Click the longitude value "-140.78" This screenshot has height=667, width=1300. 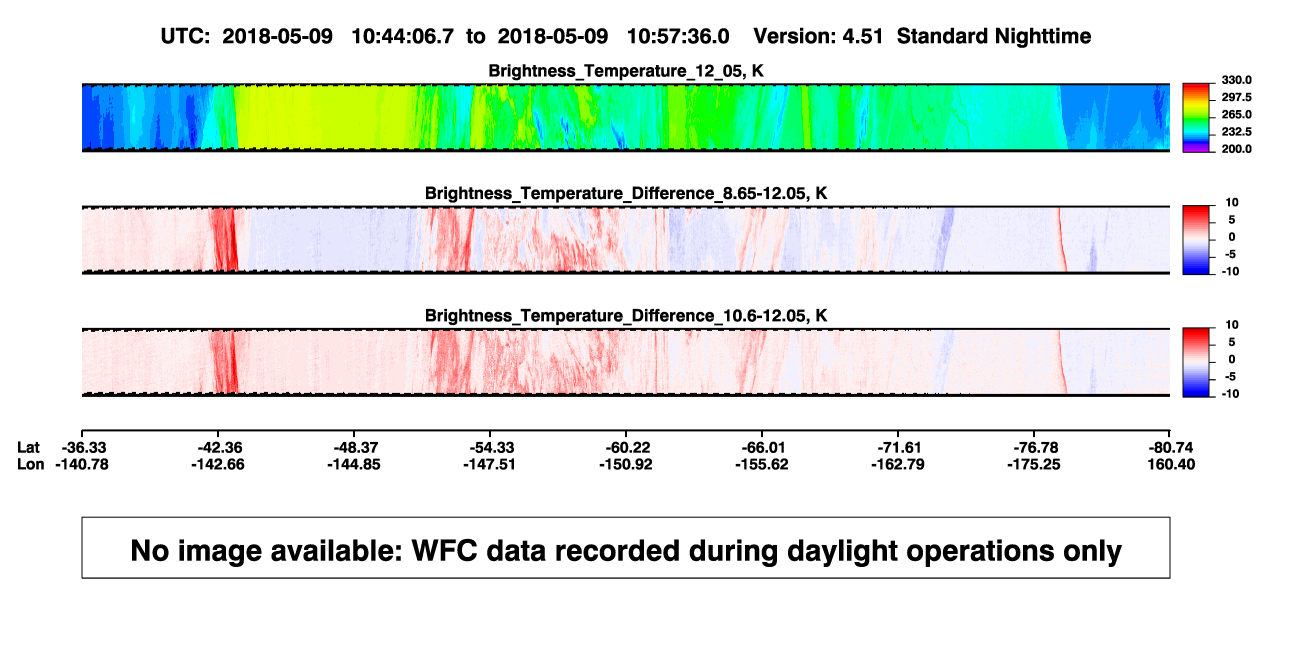(83, 464)
